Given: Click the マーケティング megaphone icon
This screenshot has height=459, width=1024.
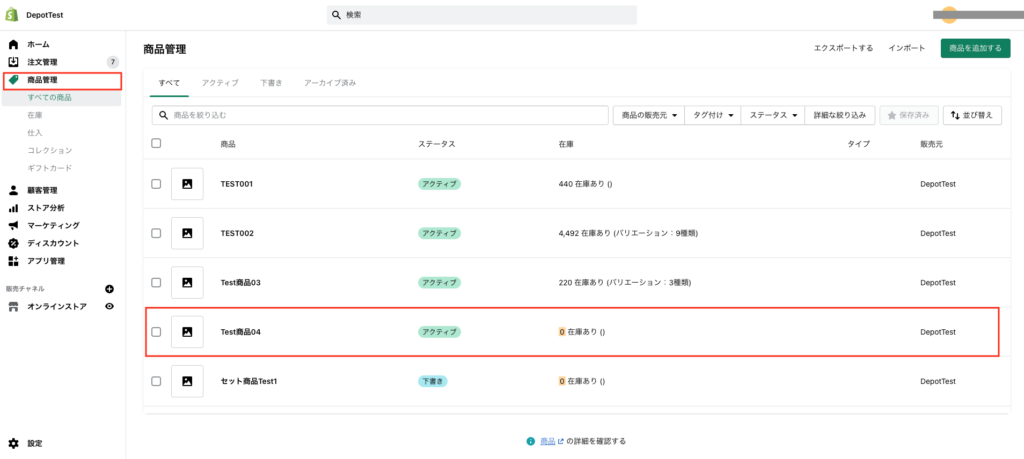Looking at the screenshot, I should tap(13, 226).
